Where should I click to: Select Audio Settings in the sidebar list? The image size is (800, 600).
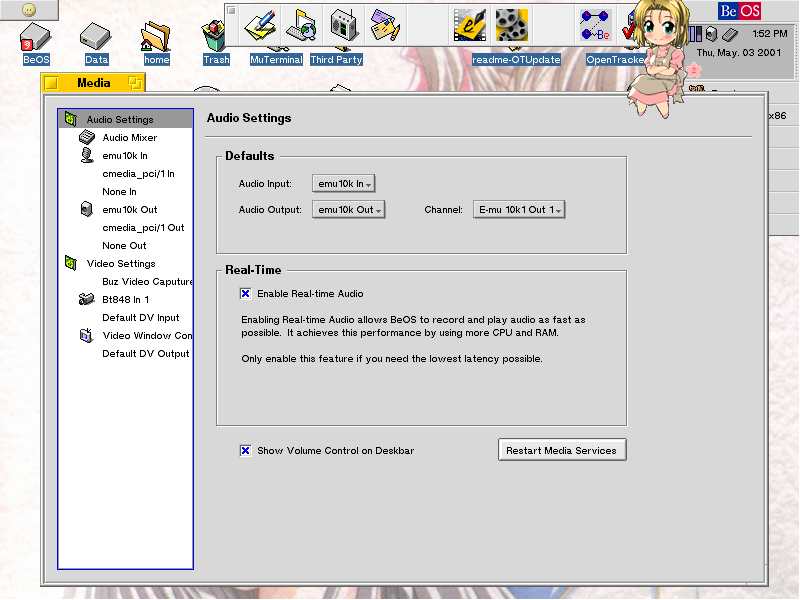tap(119, 120)
